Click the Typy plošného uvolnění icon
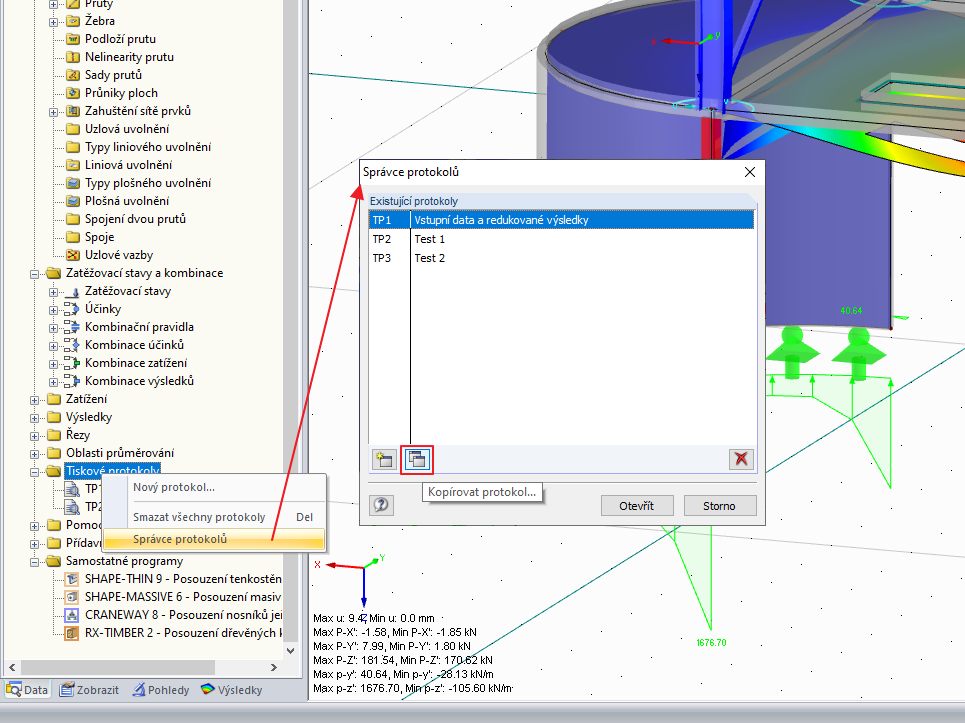 point(73,183)
